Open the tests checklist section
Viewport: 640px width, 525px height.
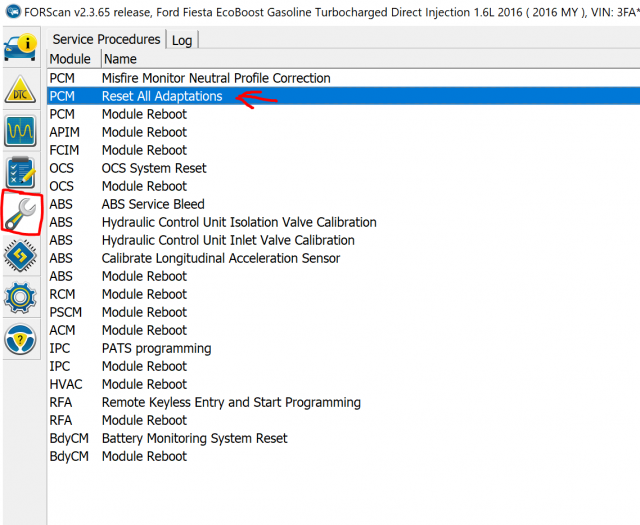point(22,172)
